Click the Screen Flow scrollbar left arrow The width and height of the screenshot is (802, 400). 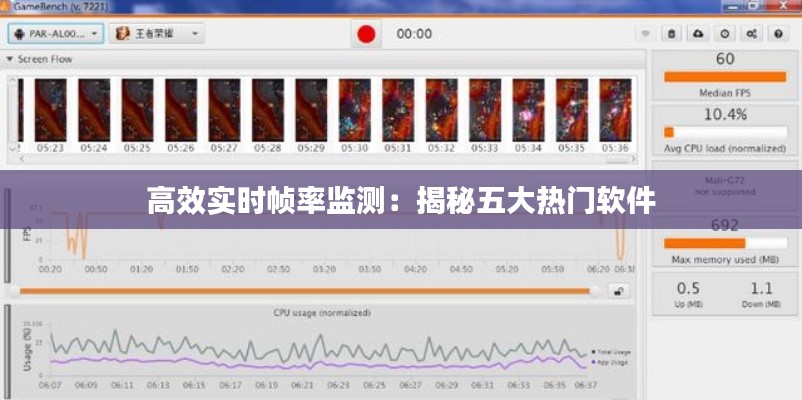[x=21, y=159]
